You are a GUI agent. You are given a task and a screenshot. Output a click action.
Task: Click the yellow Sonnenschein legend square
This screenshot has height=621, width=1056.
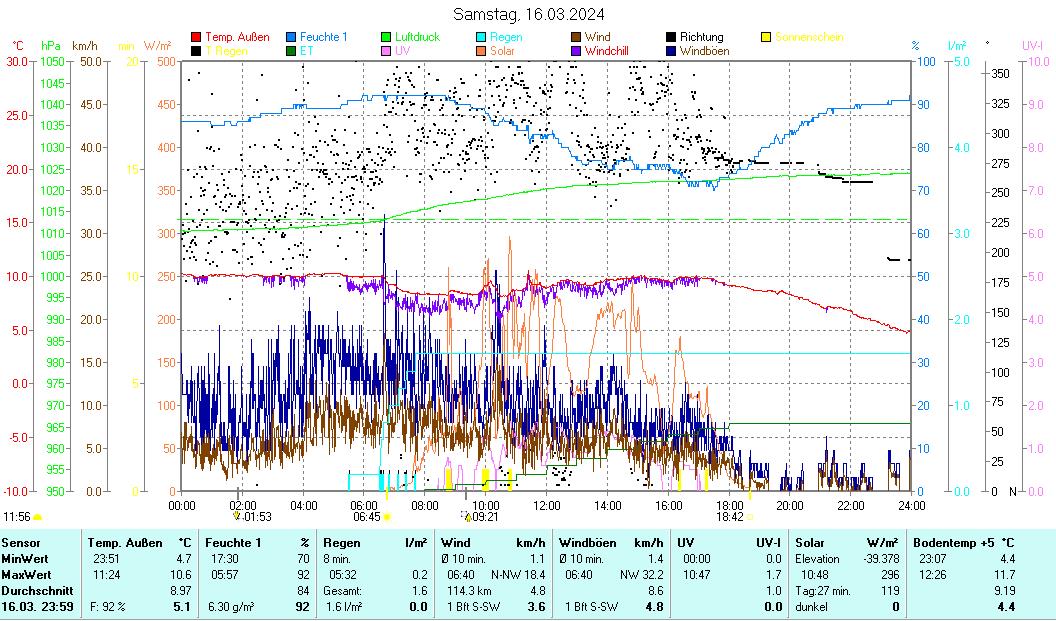pos(766,37)
